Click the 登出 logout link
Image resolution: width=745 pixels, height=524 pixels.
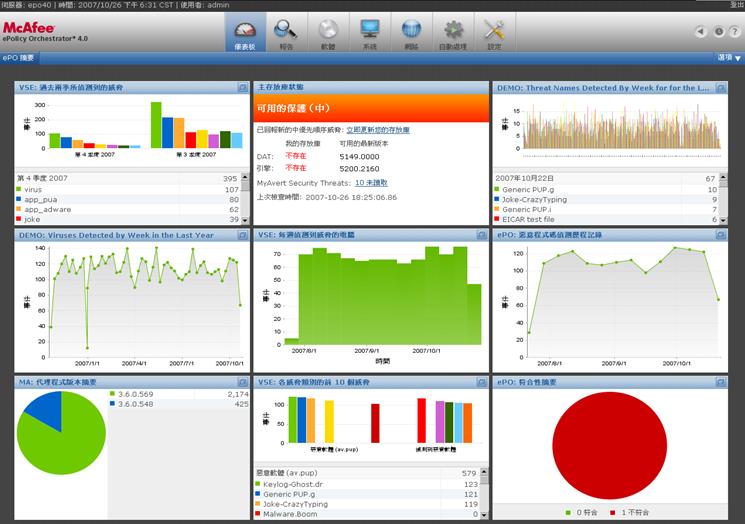737,4
